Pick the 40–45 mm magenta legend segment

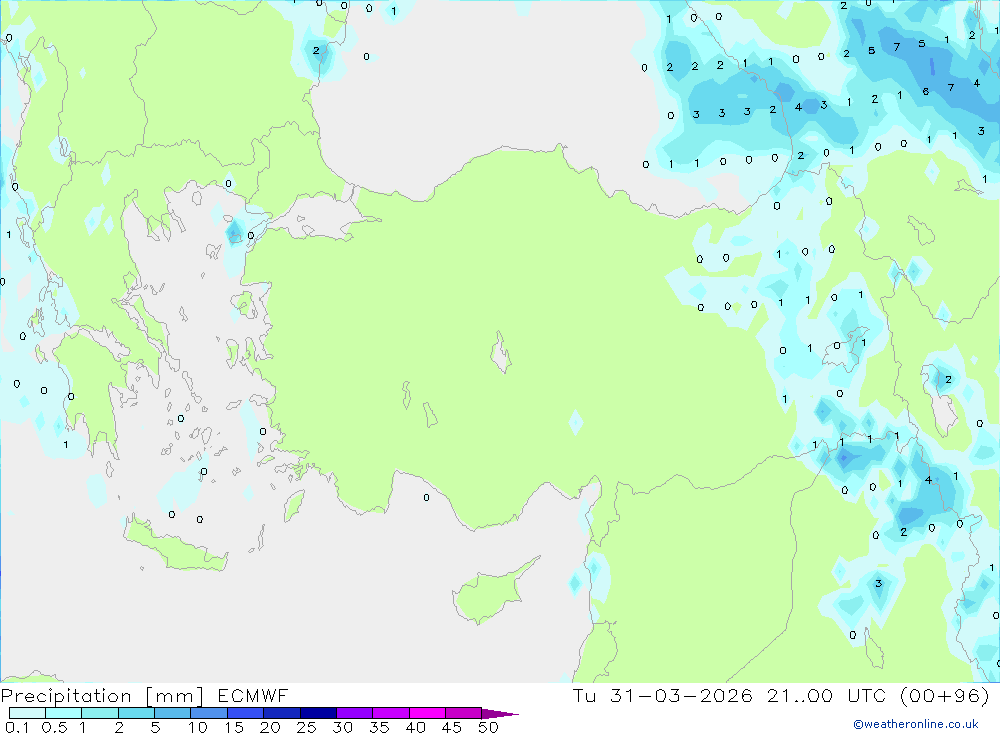pyautogui.click(x=427, y=713)
